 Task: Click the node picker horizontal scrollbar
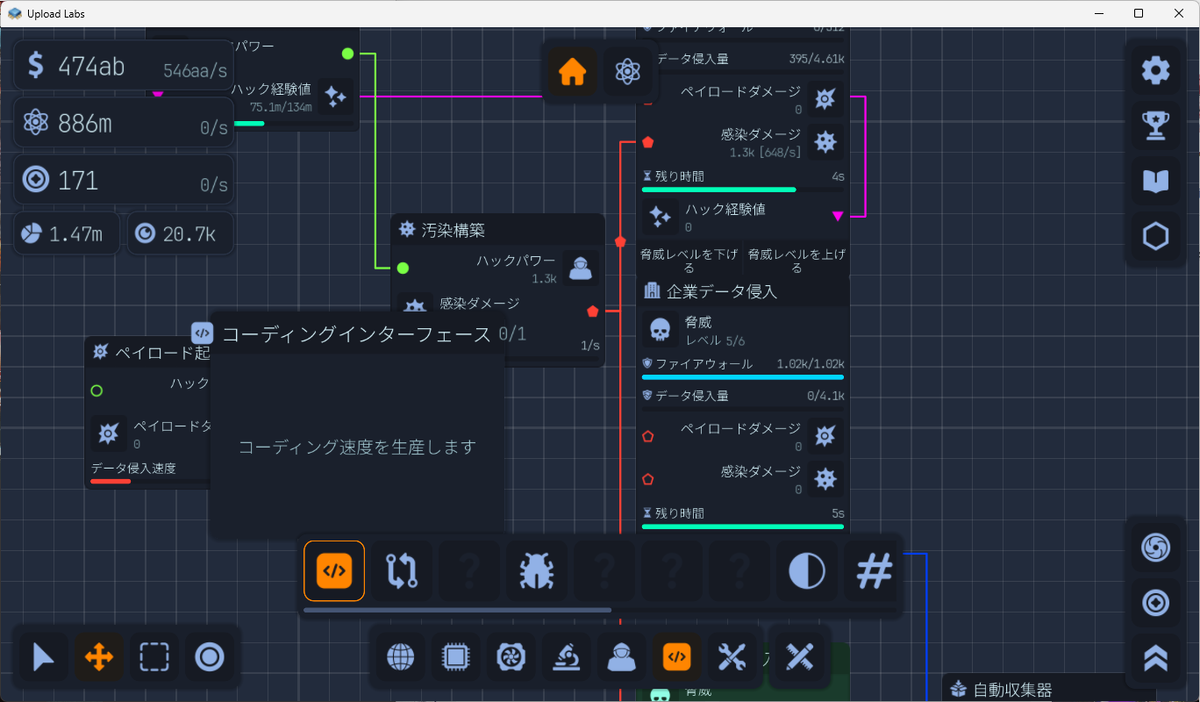coord(457,609)
